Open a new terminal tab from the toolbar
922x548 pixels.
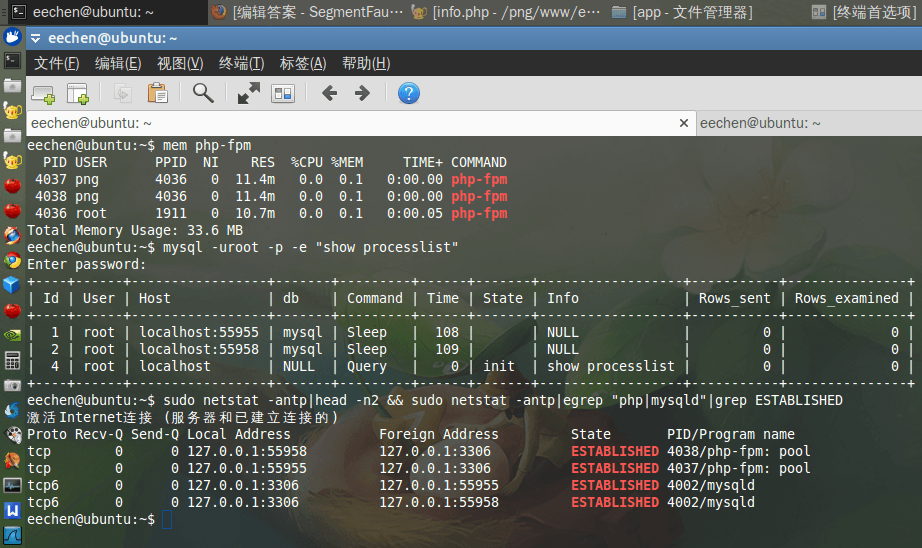point(44,93)
